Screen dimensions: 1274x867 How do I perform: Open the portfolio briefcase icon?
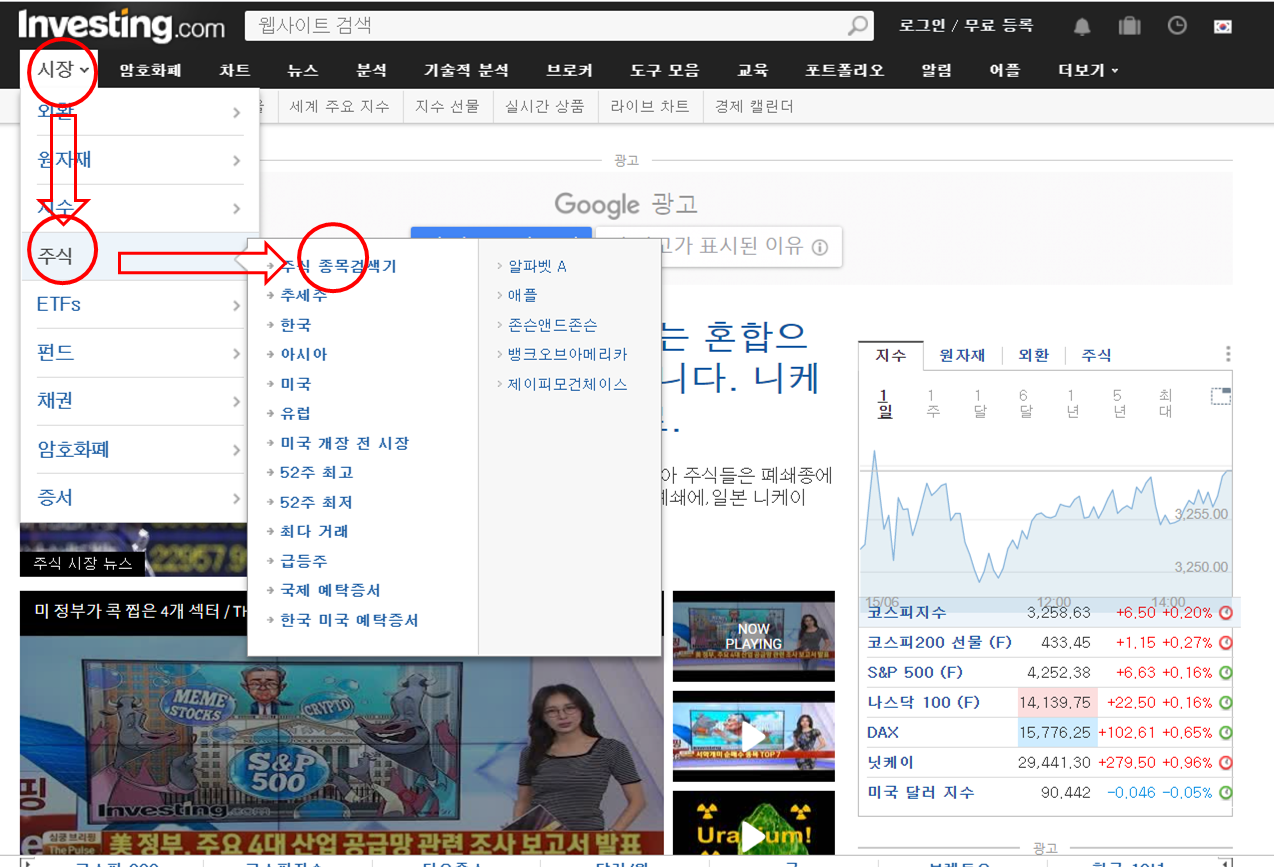tap(1129, 26)
